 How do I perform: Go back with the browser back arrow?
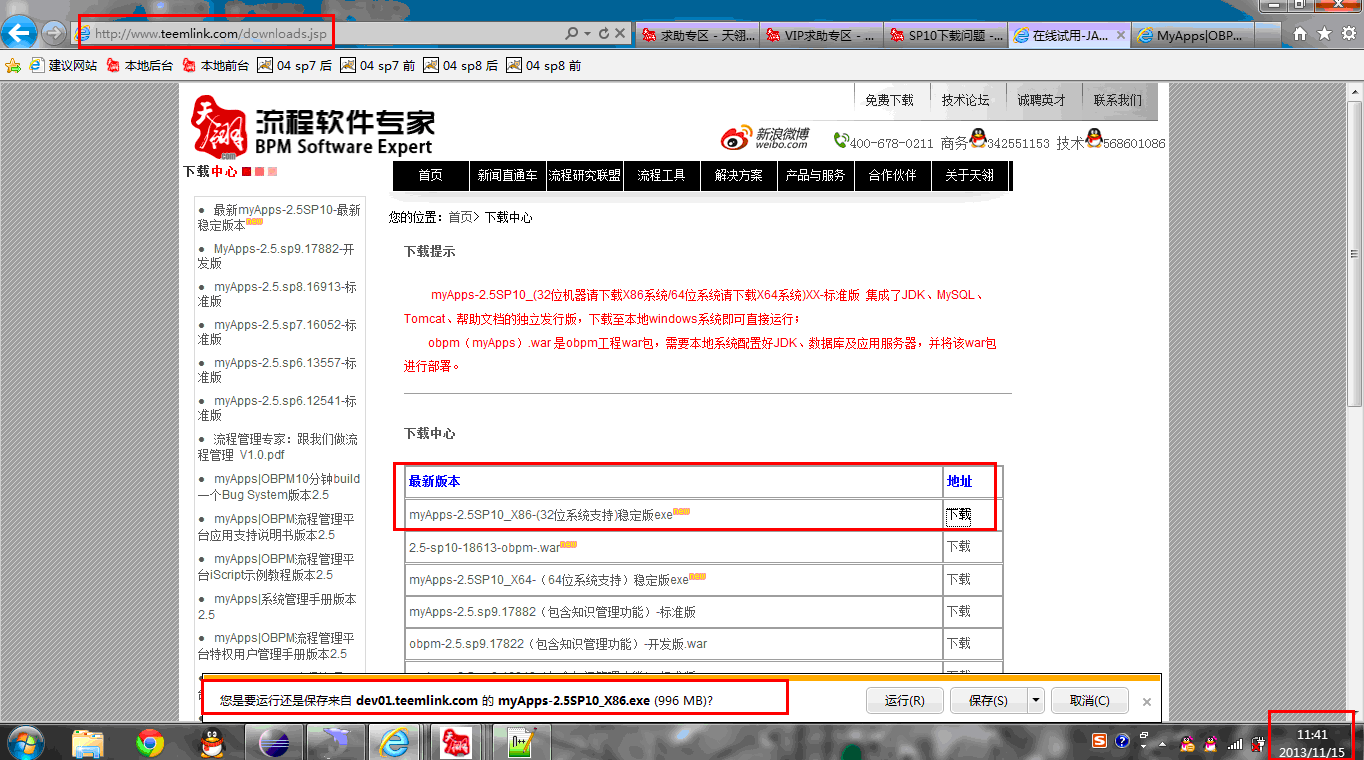click(20, 34)
